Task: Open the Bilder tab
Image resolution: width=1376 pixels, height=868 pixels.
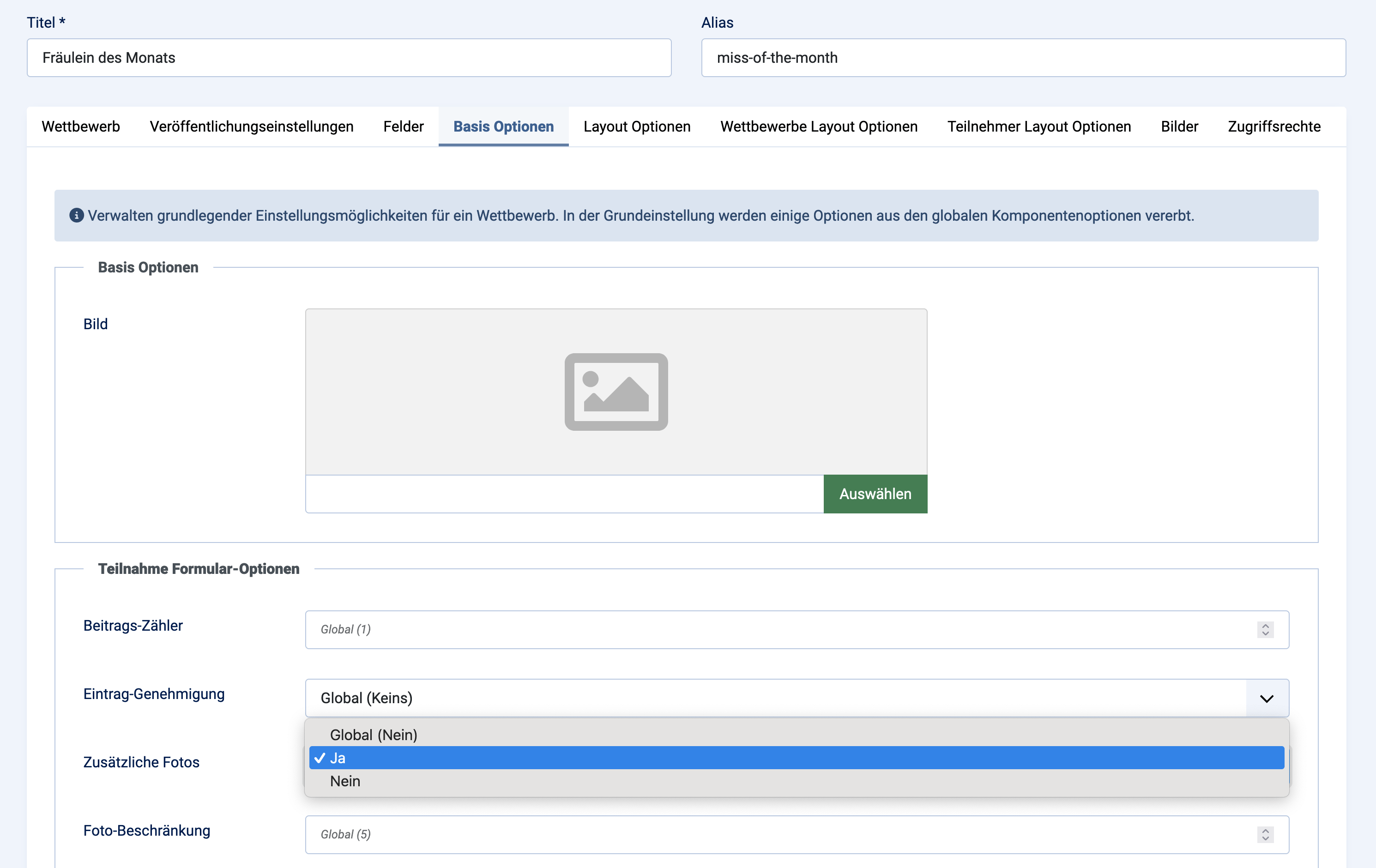Action: 1179,127
